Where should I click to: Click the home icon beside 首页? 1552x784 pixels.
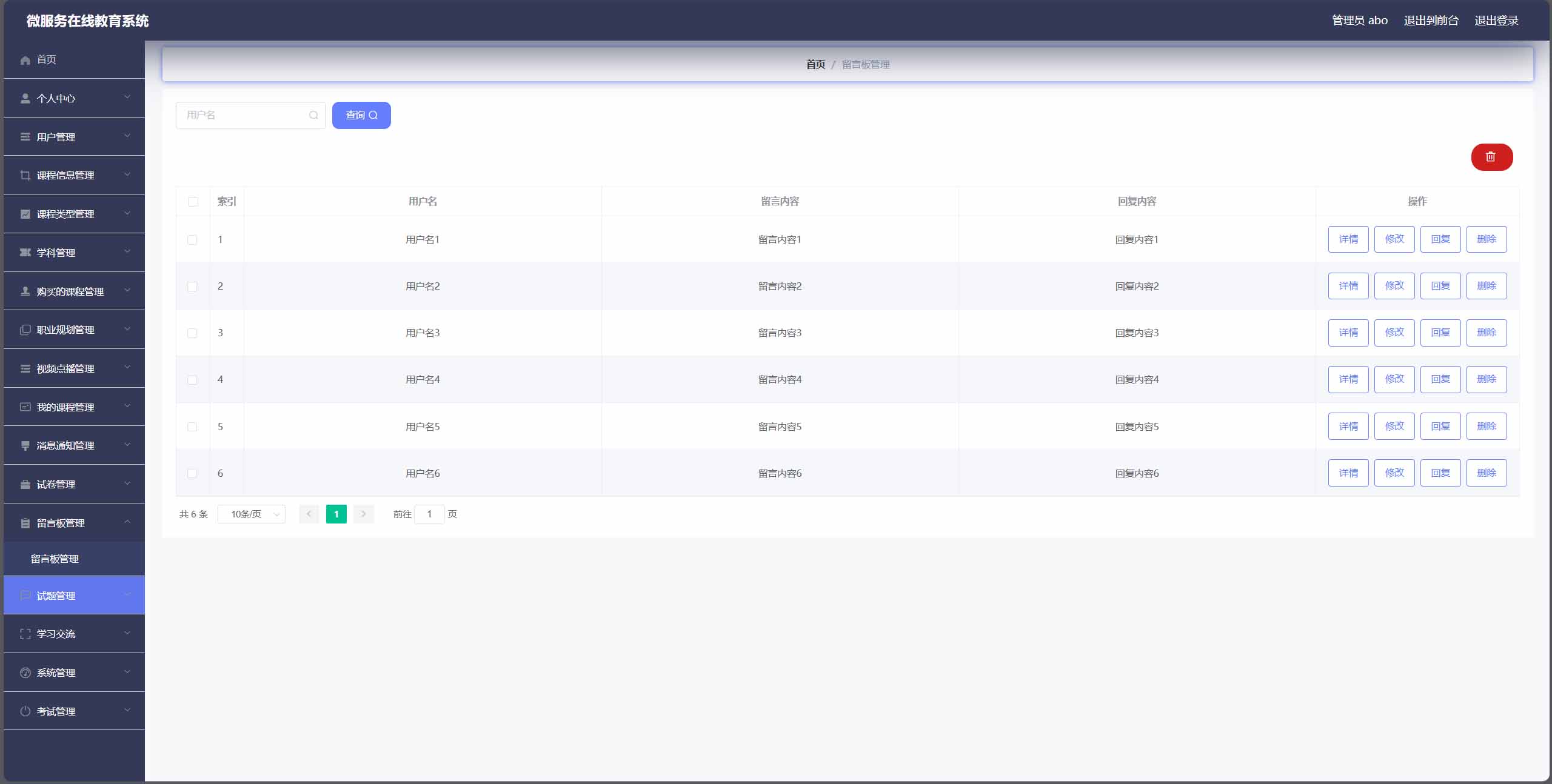click(x=25, y=60)
